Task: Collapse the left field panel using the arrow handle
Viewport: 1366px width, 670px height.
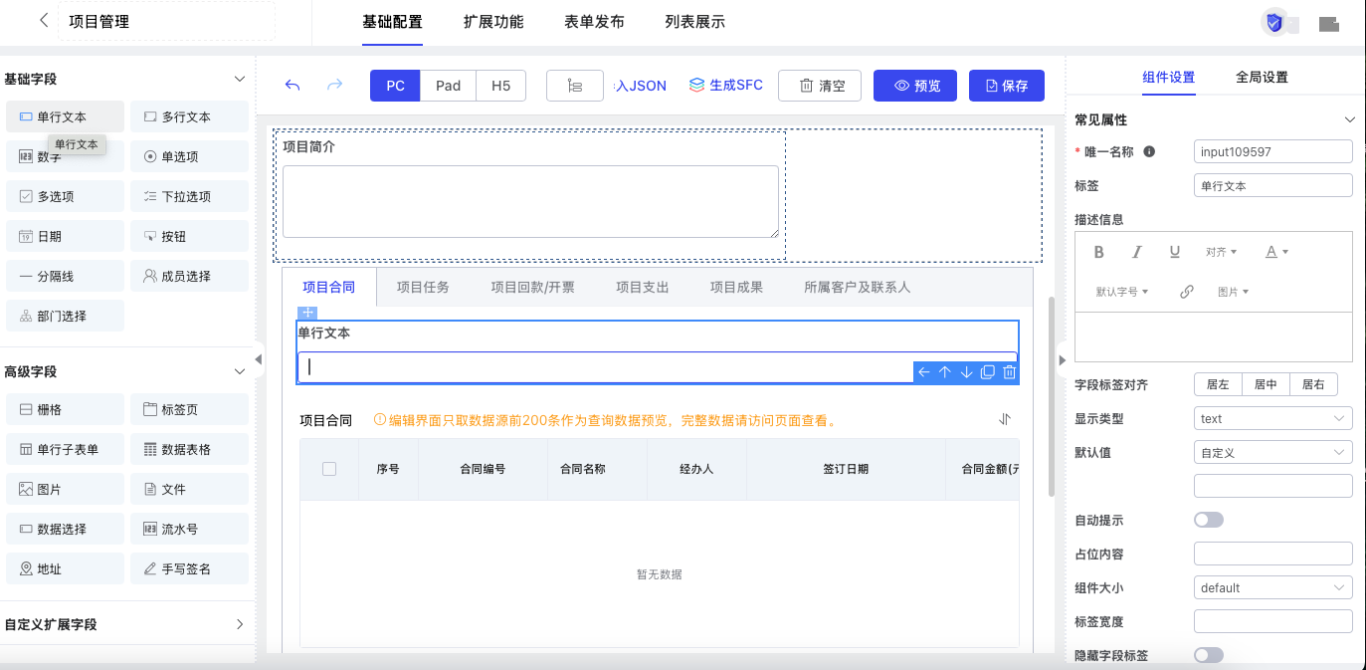Action: coord(259,358)
